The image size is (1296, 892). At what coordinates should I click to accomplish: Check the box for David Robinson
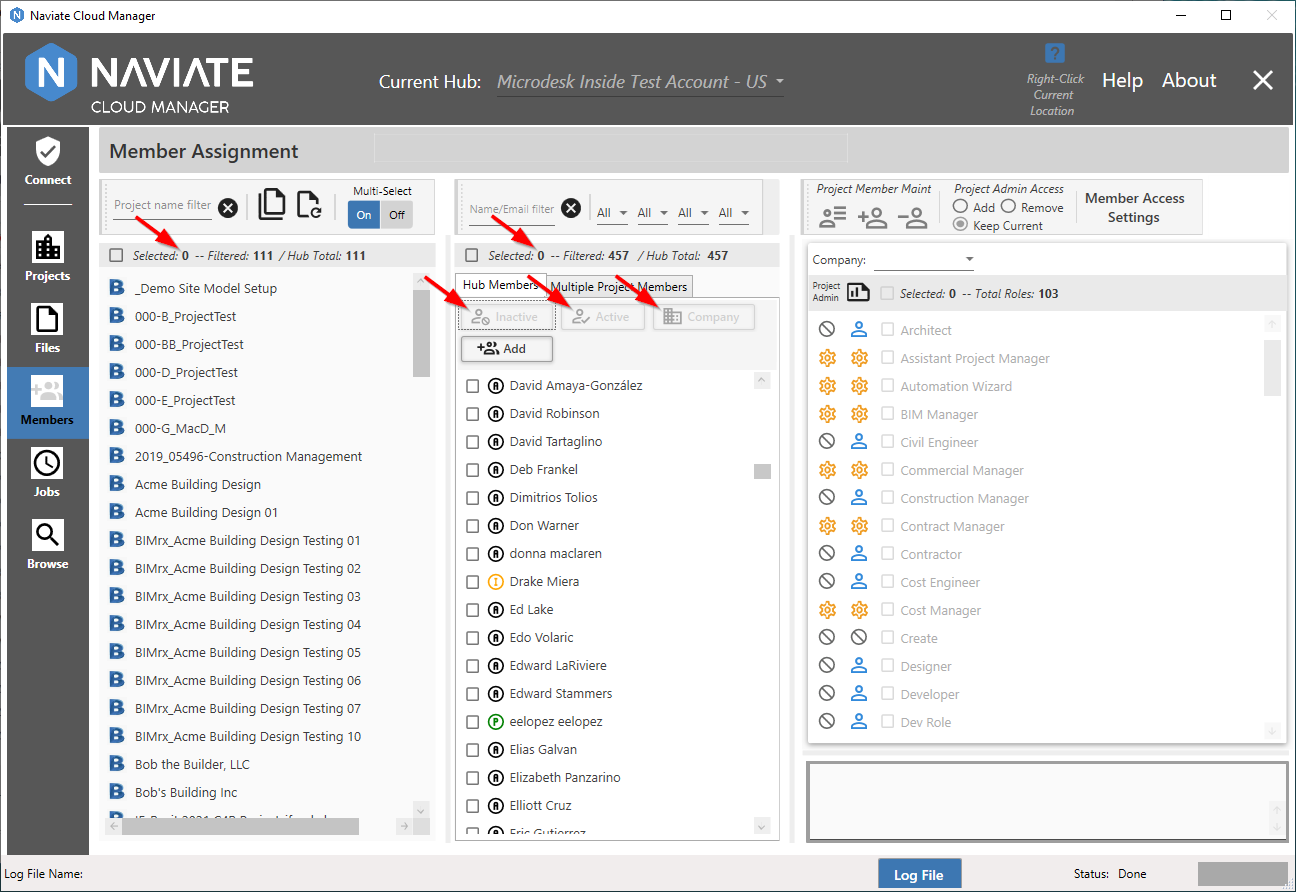click(473, 413)
